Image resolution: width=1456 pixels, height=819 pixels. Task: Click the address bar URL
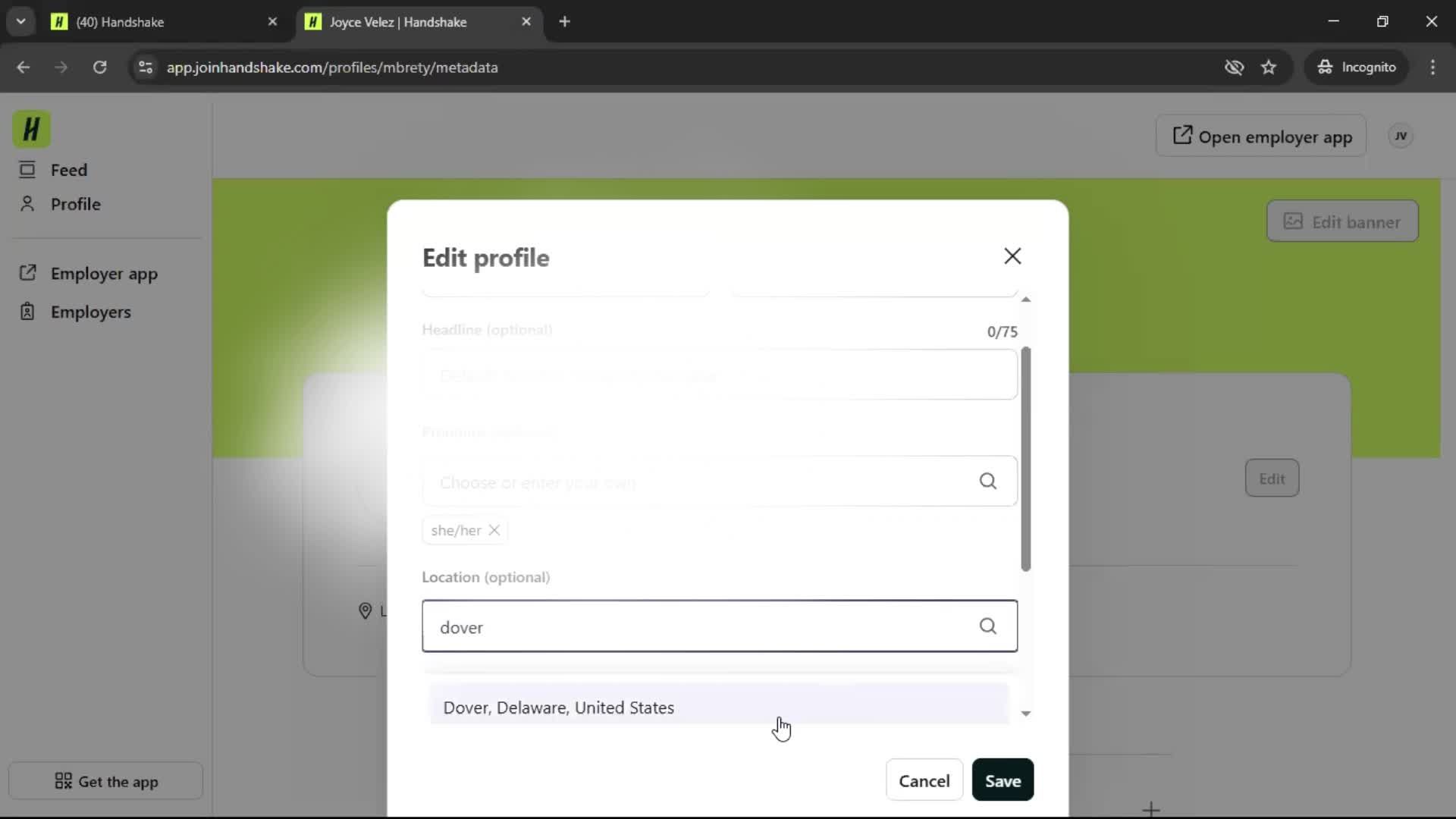[332, 67]
